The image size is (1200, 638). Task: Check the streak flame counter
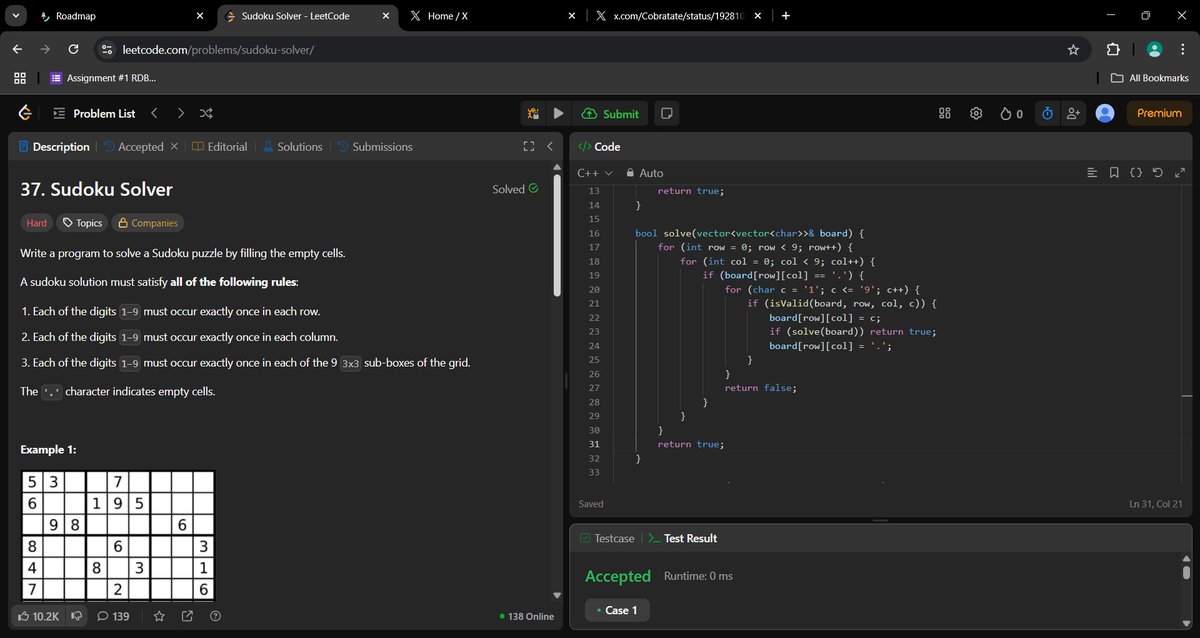pyautogui.click(x=1011, y=113)
